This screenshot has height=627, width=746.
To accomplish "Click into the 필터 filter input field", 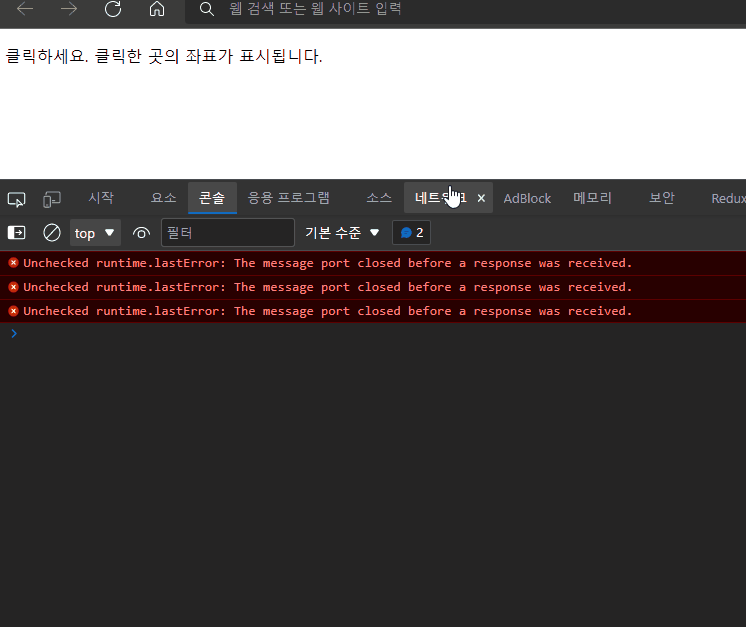I will point(228,233).
